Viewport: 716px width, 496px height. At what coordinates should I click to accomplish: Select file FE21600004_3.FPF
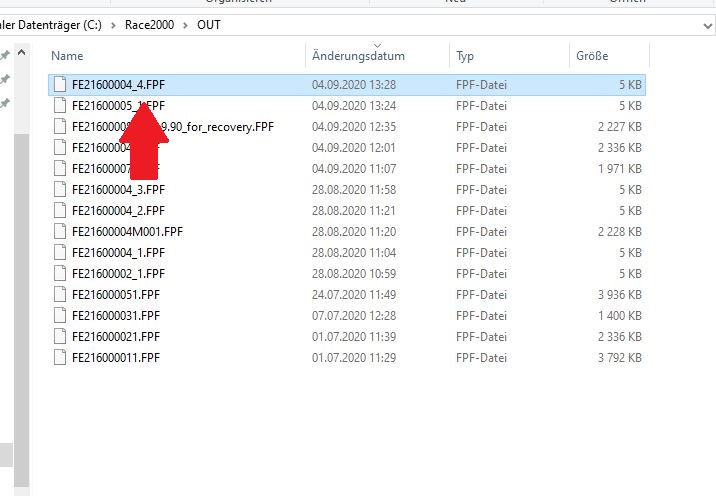pyautogui.click(x=347, y=190)
